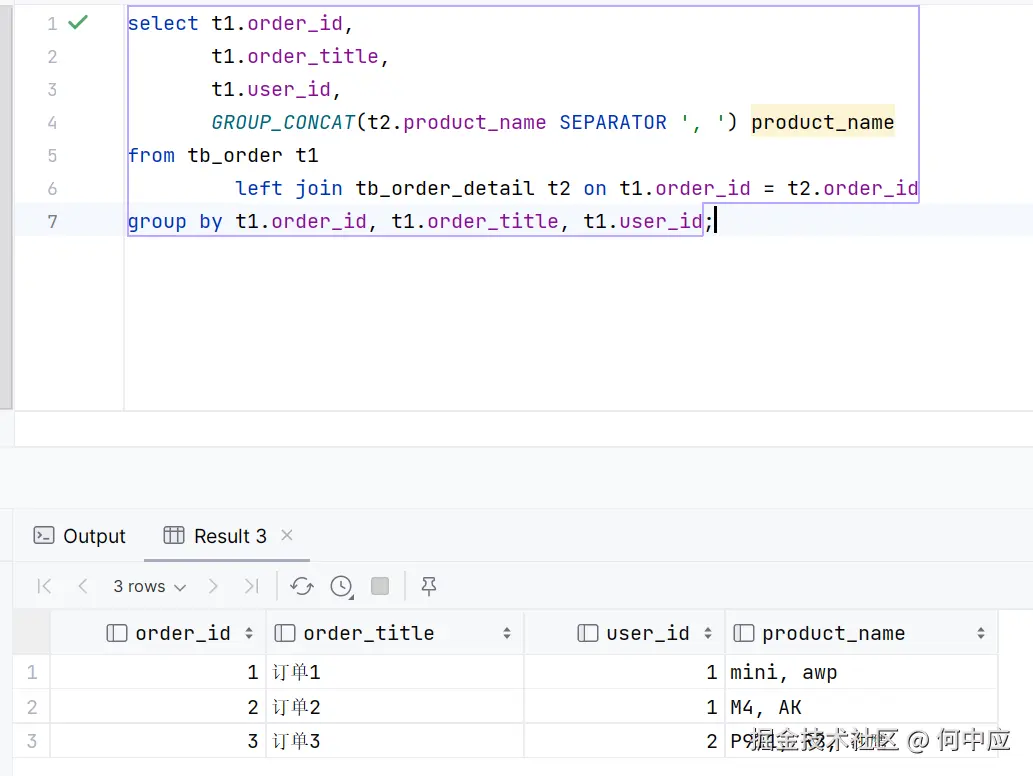Select the product_name column header

[x=861, y=633]
